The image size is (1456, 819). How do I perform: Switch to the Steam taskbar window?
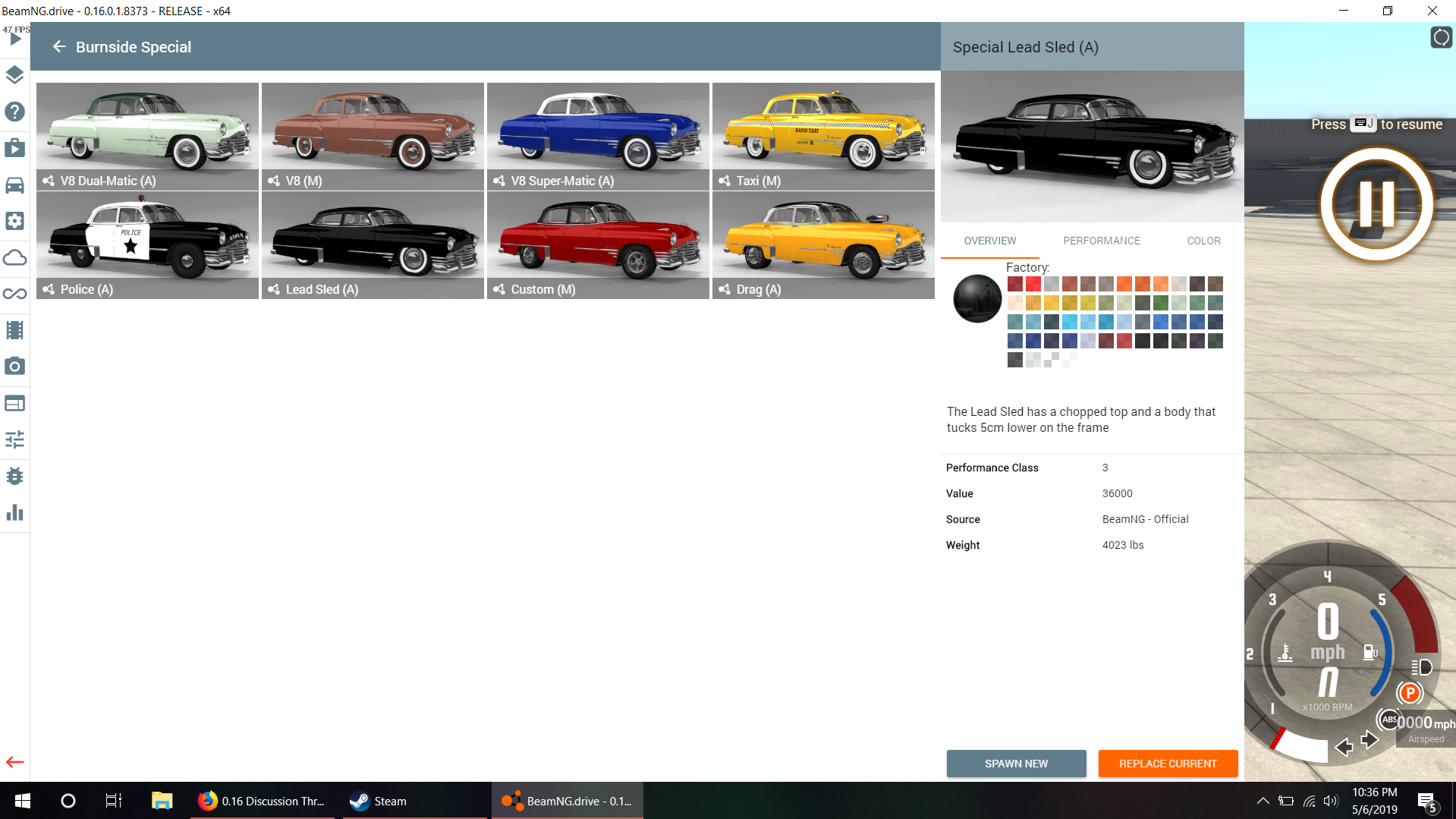pyautogui.click(x=415, y=801)
